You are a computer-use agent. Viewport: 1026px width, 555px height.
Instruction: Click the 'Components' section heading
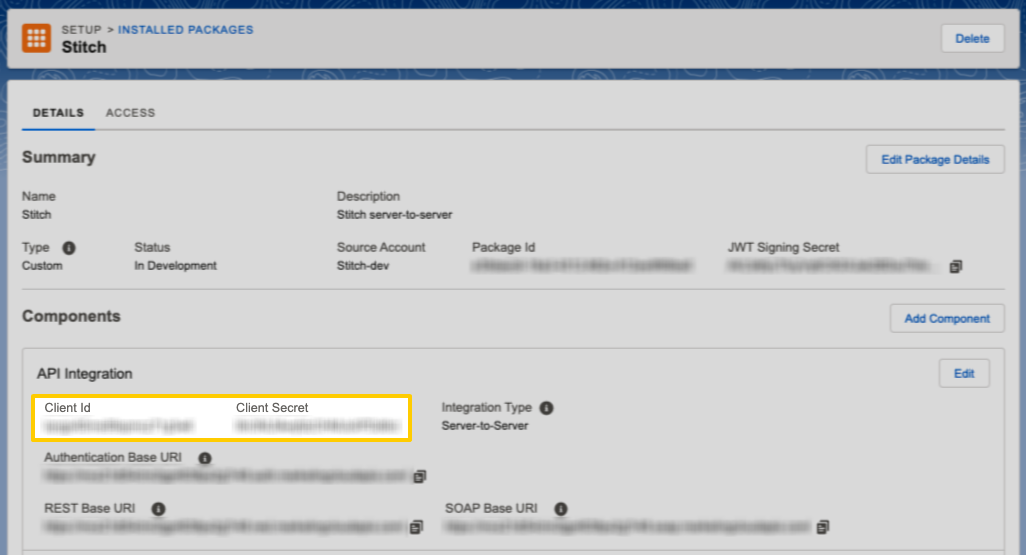click(x=71, y=316)
